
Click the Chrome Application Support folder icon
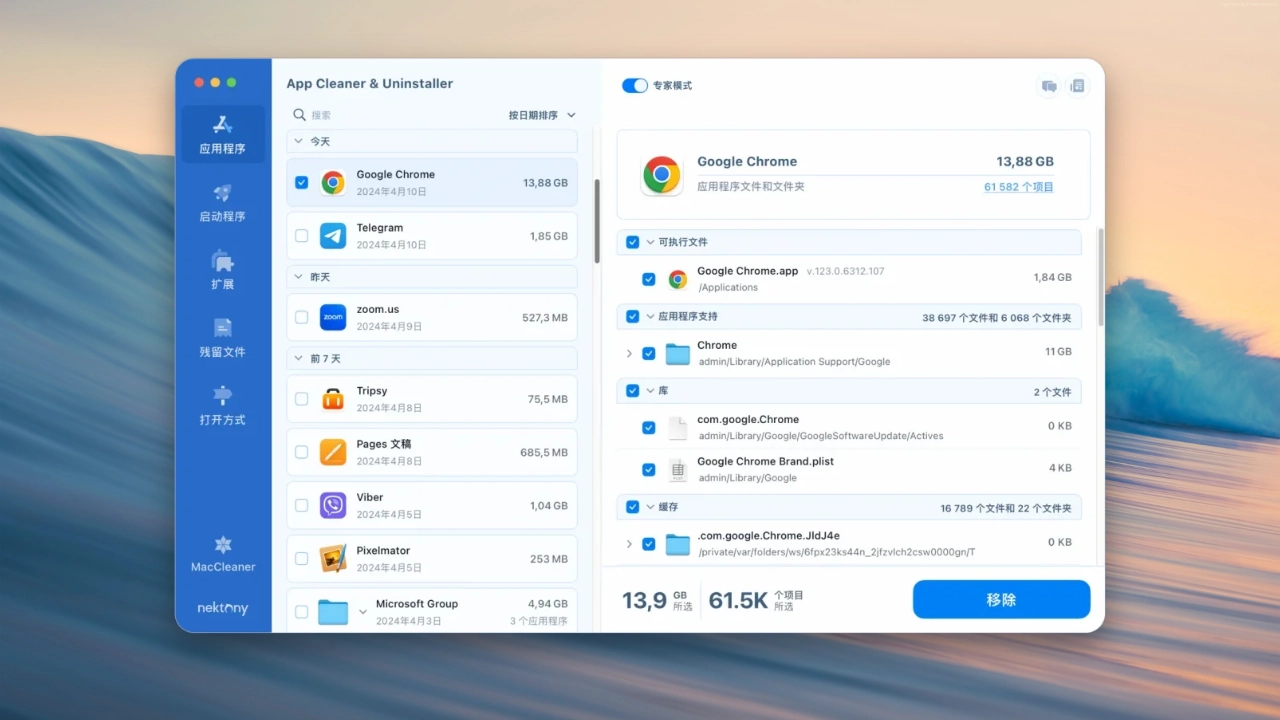click(x=678, y=353)
